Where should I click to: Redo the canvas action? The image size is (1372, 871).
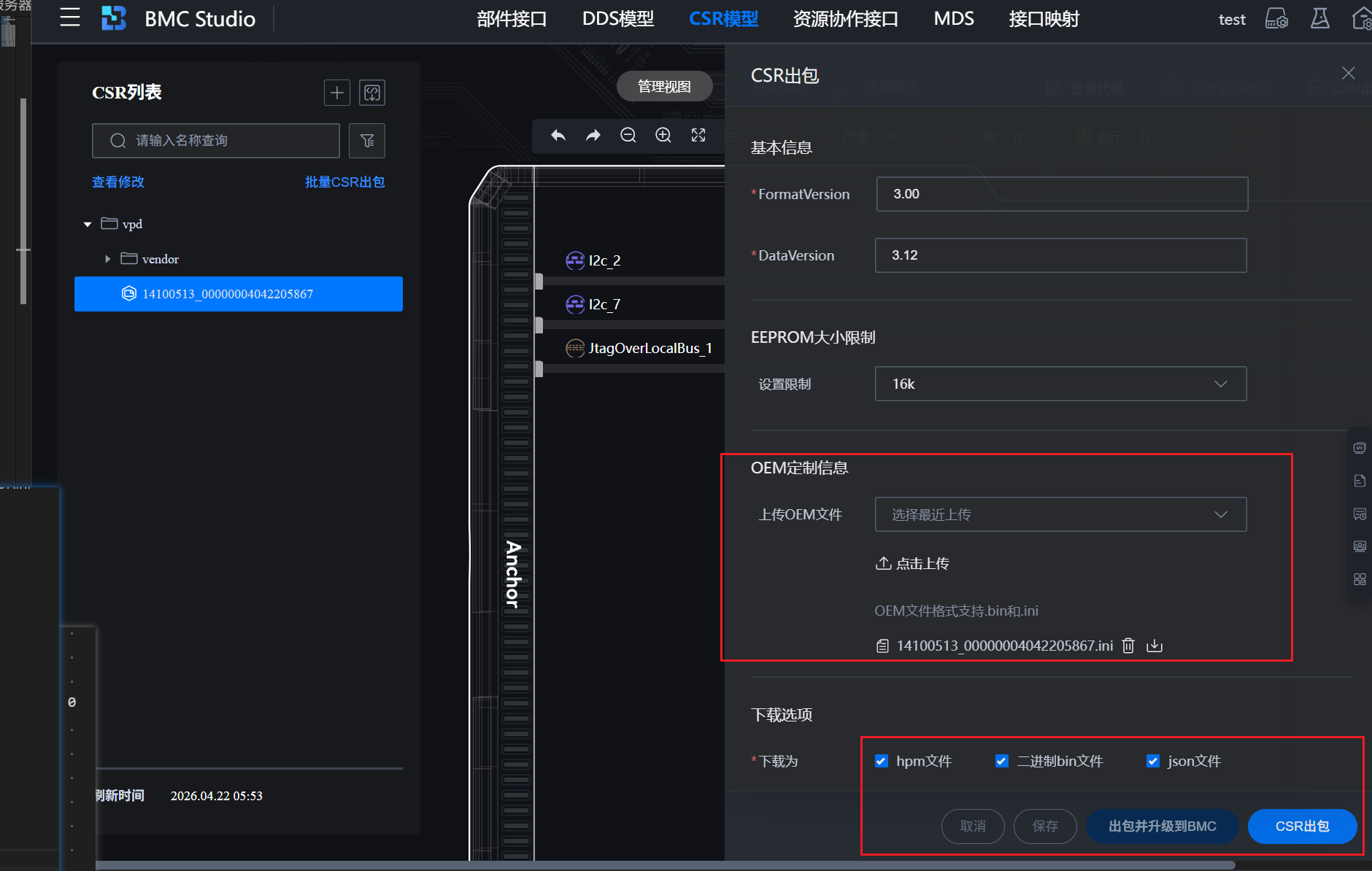(593, 135)
